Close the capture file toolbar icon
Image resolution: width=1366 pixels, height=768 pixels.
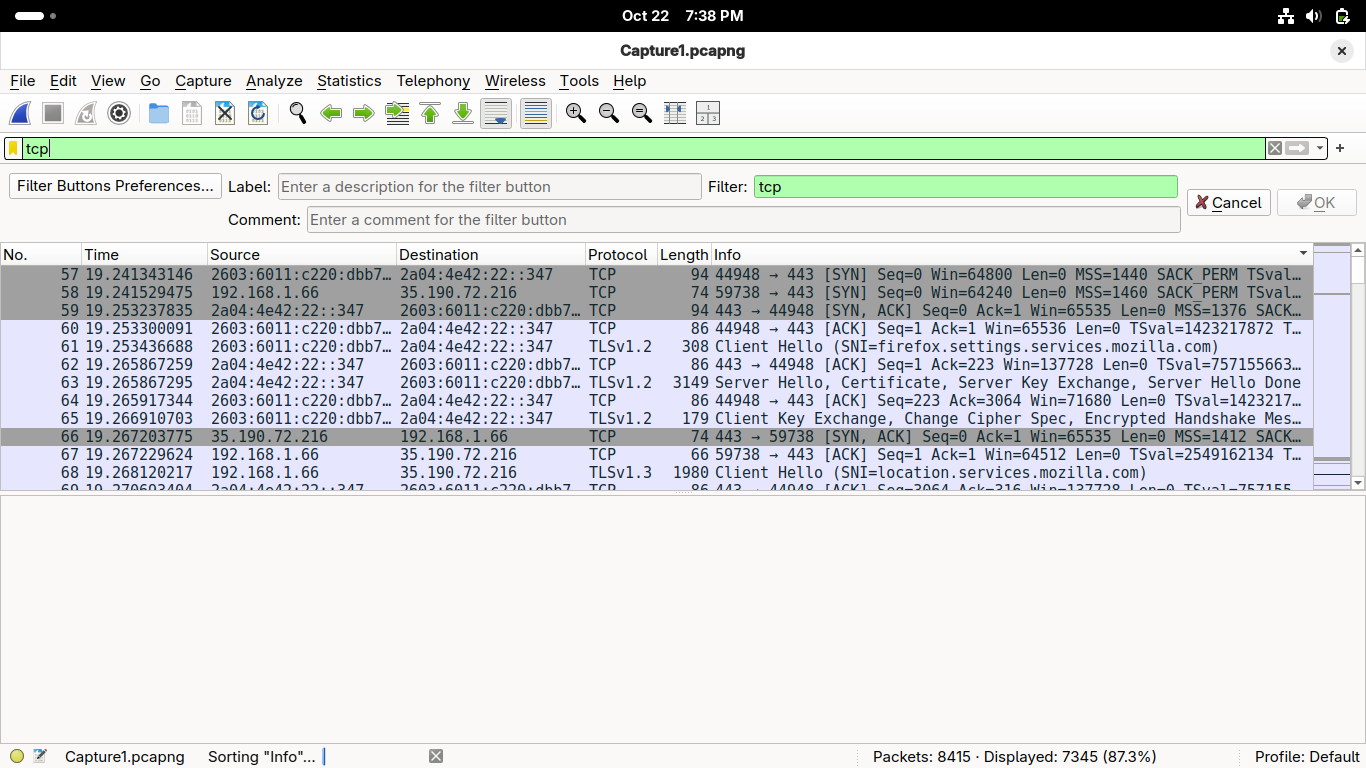point(225,114)
